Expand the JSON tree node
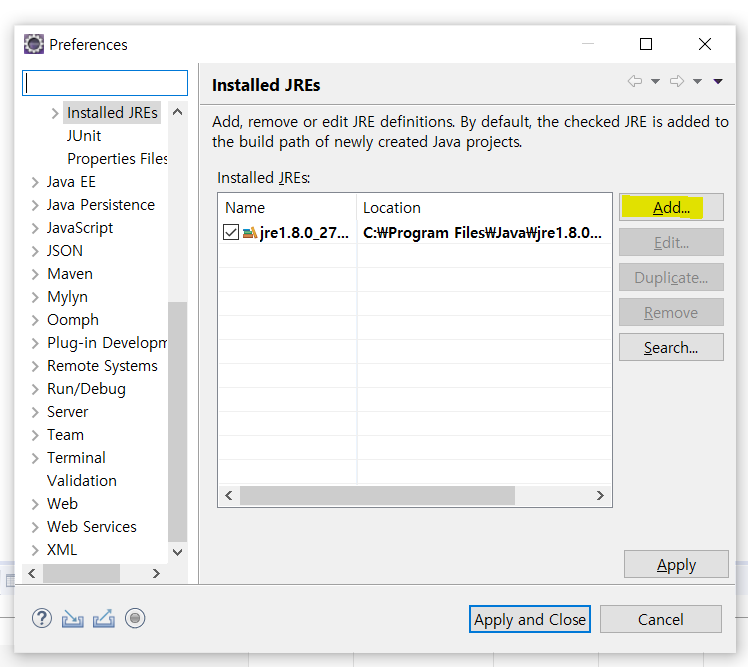Image resolution: width=748 pixels, height=667 pixels. tap(35, 251)
